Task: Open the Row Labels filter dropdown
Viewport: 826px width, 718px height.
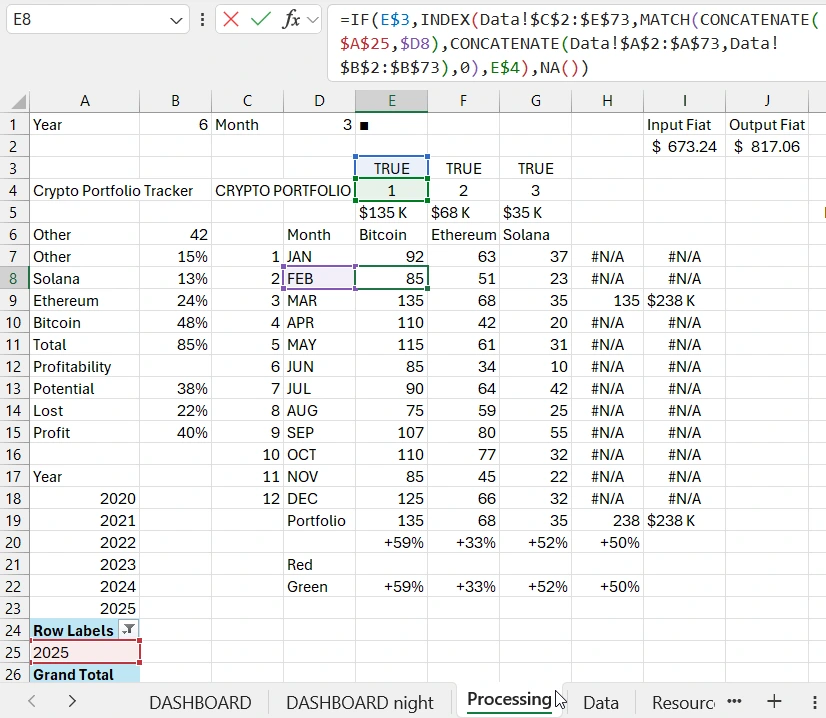Action: (x=129, y=630)
